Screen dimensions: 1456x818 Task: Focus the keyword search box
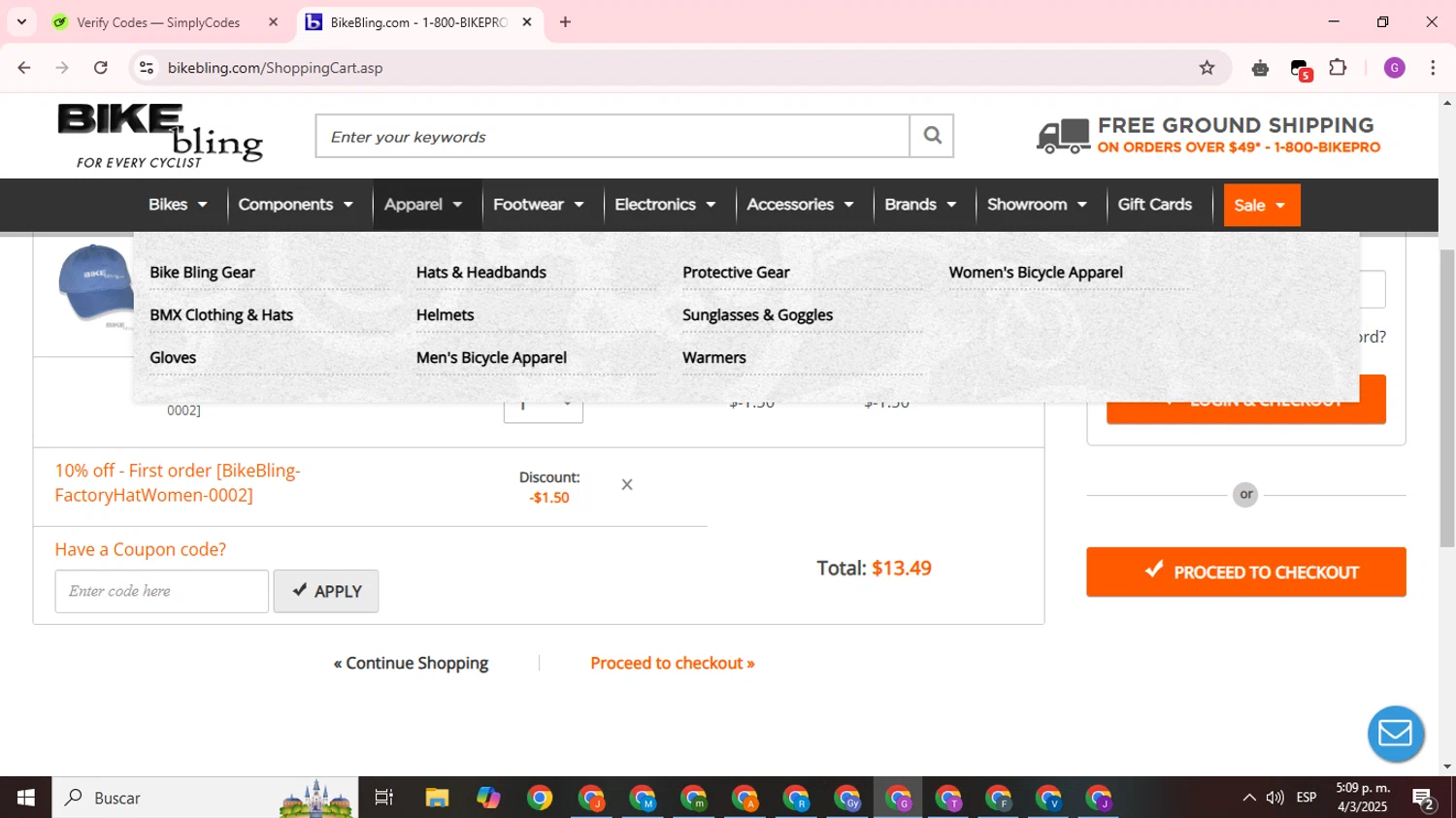click(612, 136)
